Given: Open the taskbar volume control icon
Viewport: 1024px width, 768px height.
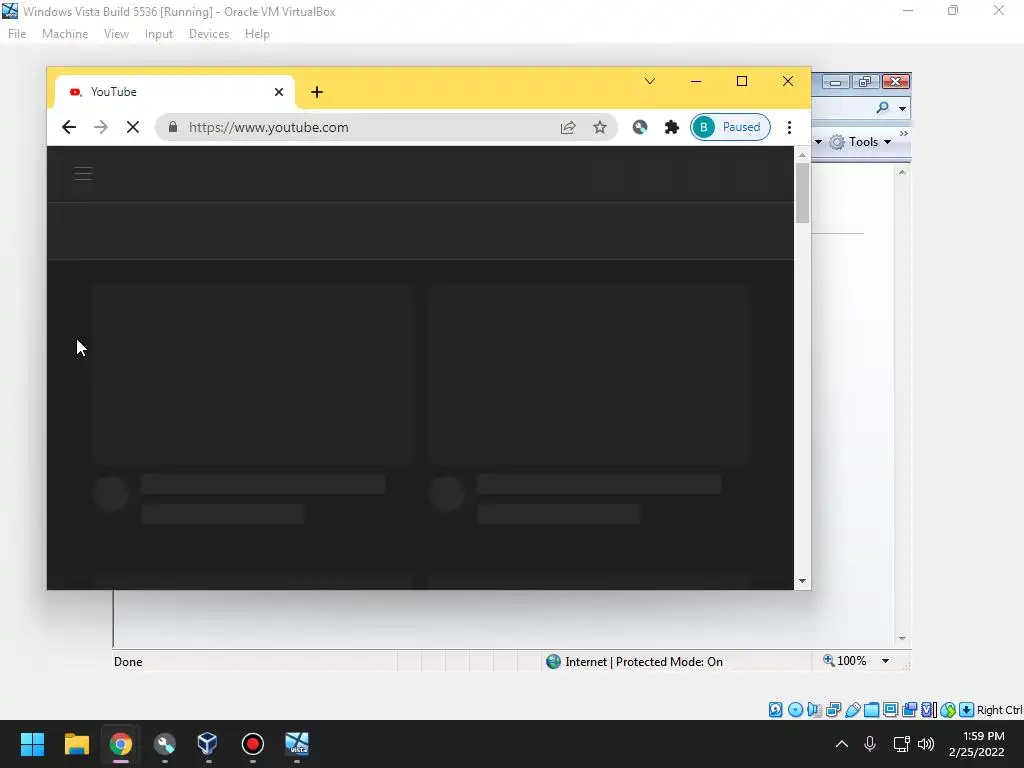Looking at the screenshot, I should click(x=926, y=744).
